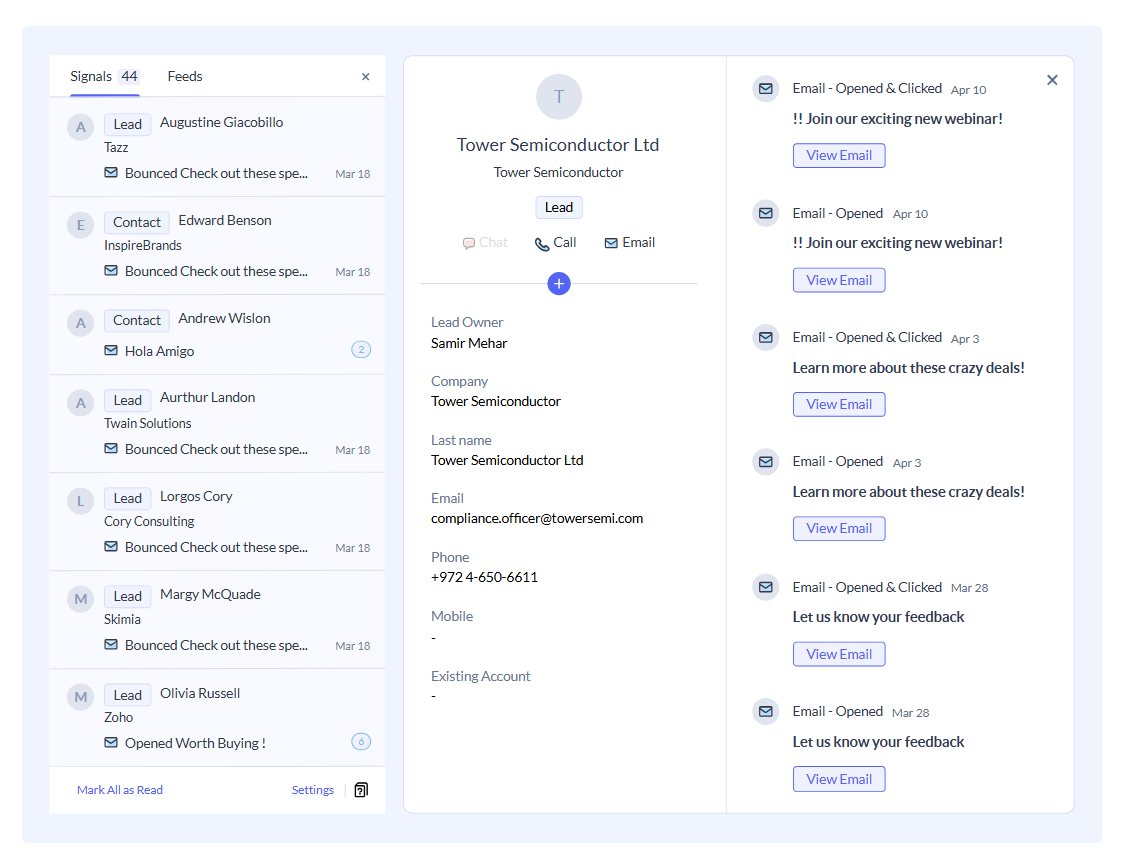Open help document icon beside Settings
Viewport: 1126px width, 863px height.
click(361, 790)
